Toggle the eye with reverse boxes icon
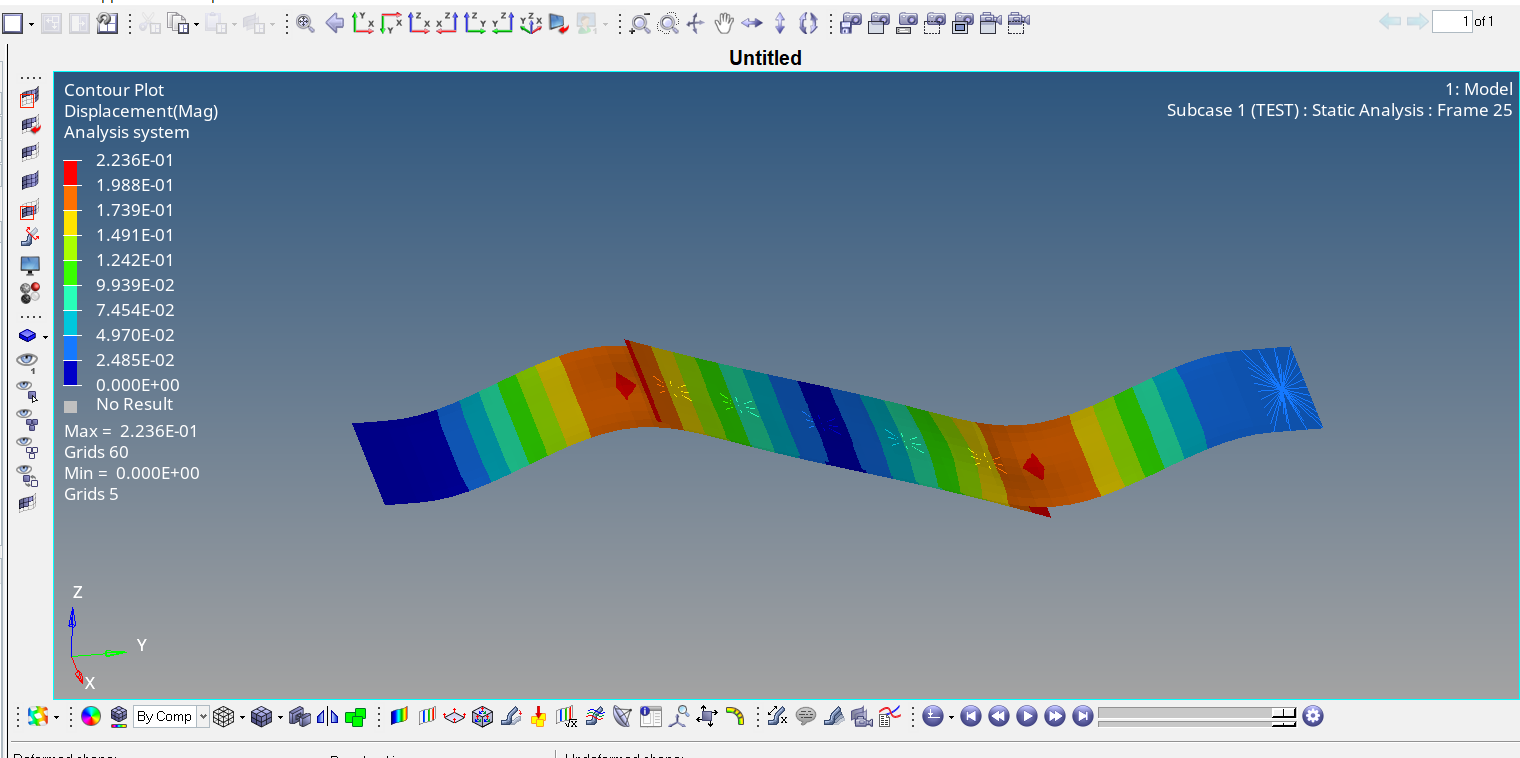 (x=27, y=475)
